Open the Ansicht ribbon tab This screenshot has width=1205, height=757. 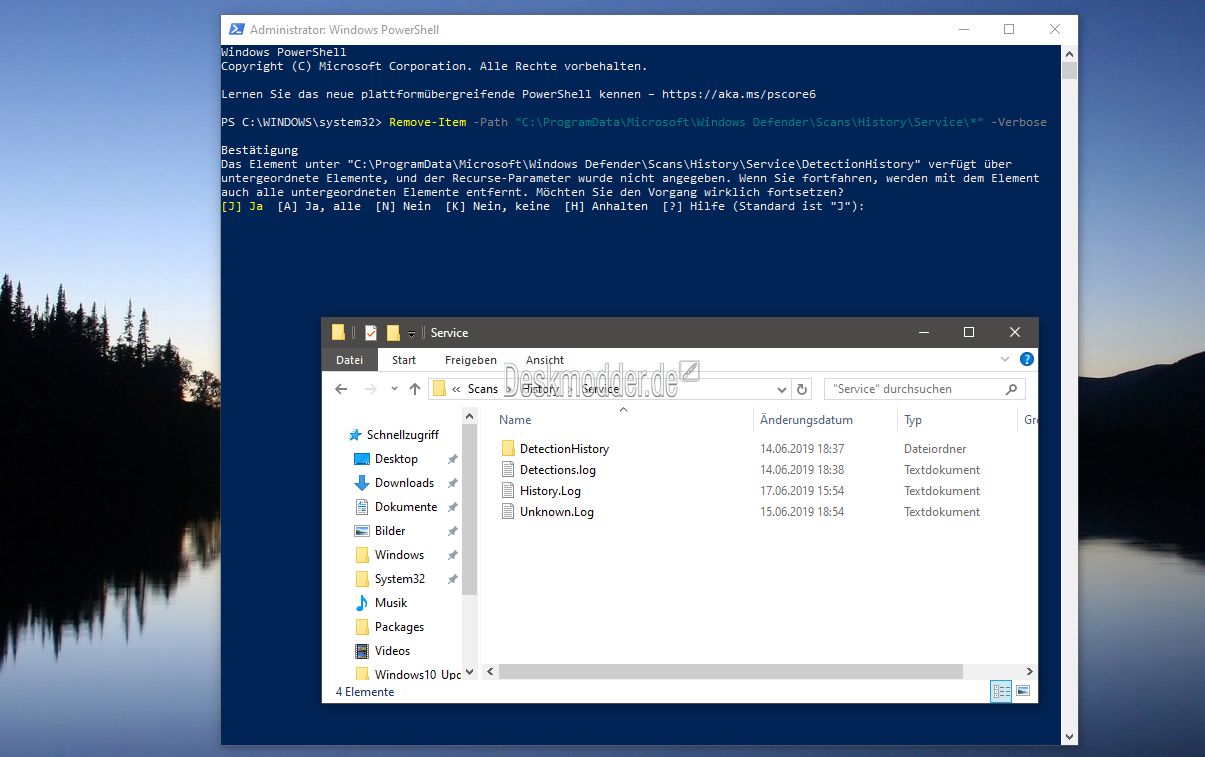click(x=545, y=360)
